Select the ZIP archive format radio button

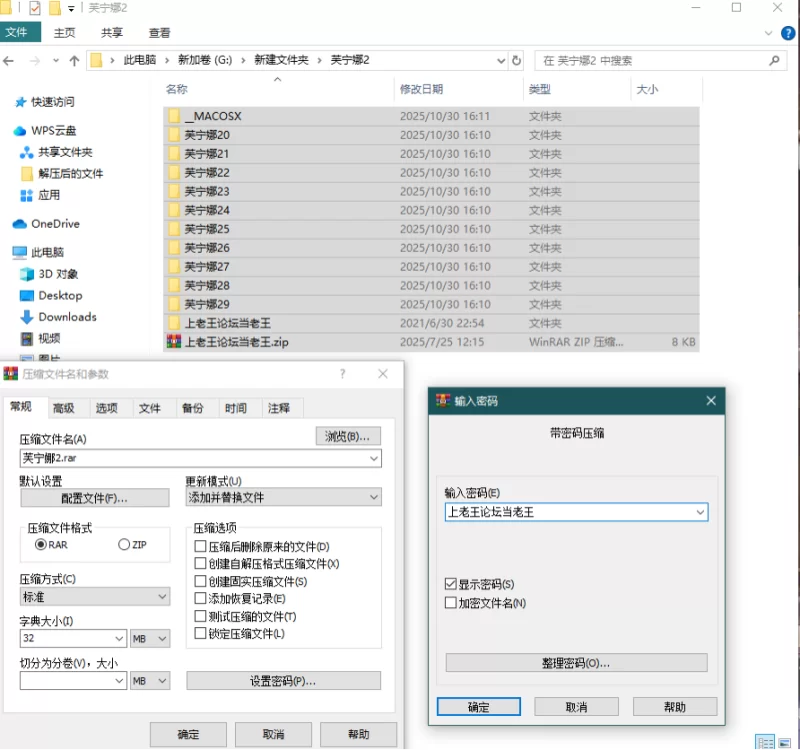(124, 545)
